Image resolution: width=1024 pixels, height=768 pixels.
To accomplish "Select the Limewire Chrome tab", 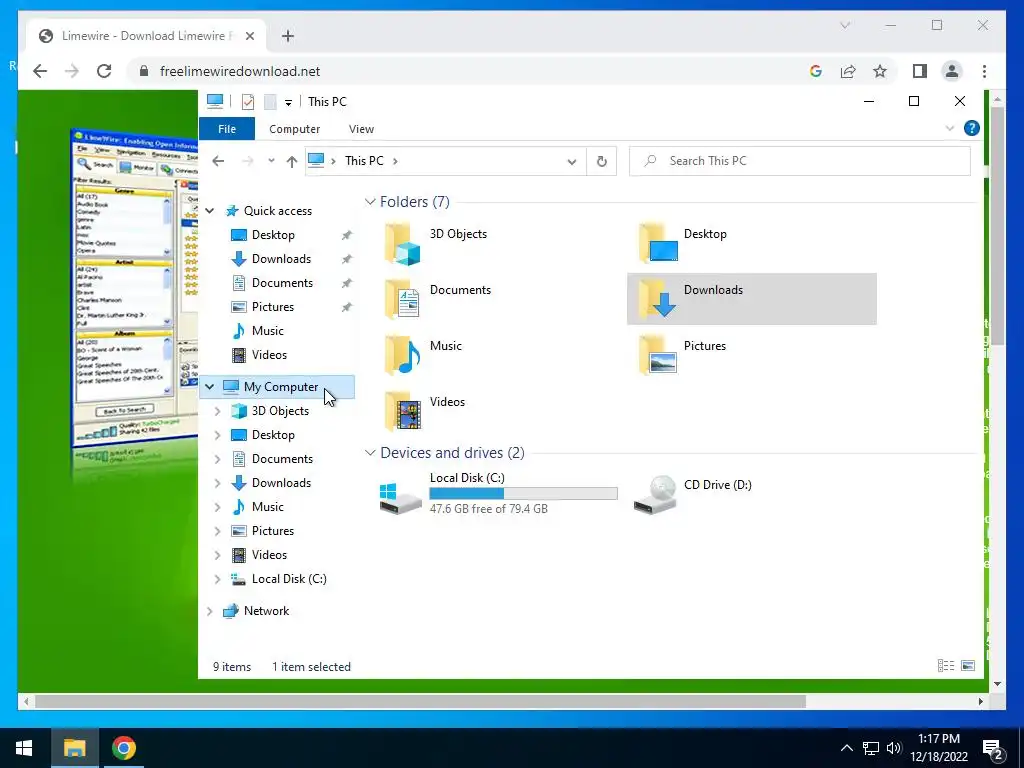I will [x=147, y=36].
